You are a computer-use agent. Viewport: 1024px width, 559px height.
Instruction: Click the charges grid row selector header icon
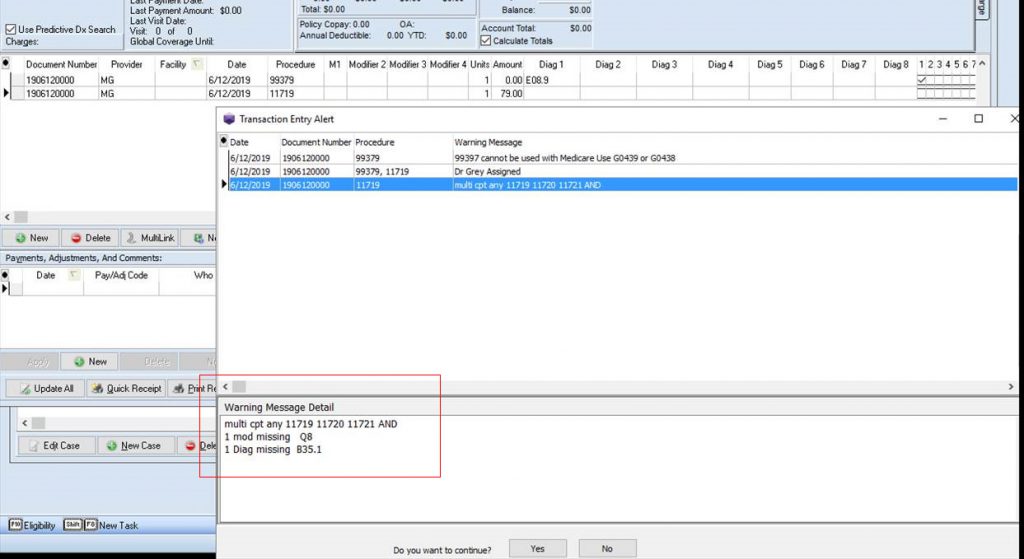[x=5, y=64]
